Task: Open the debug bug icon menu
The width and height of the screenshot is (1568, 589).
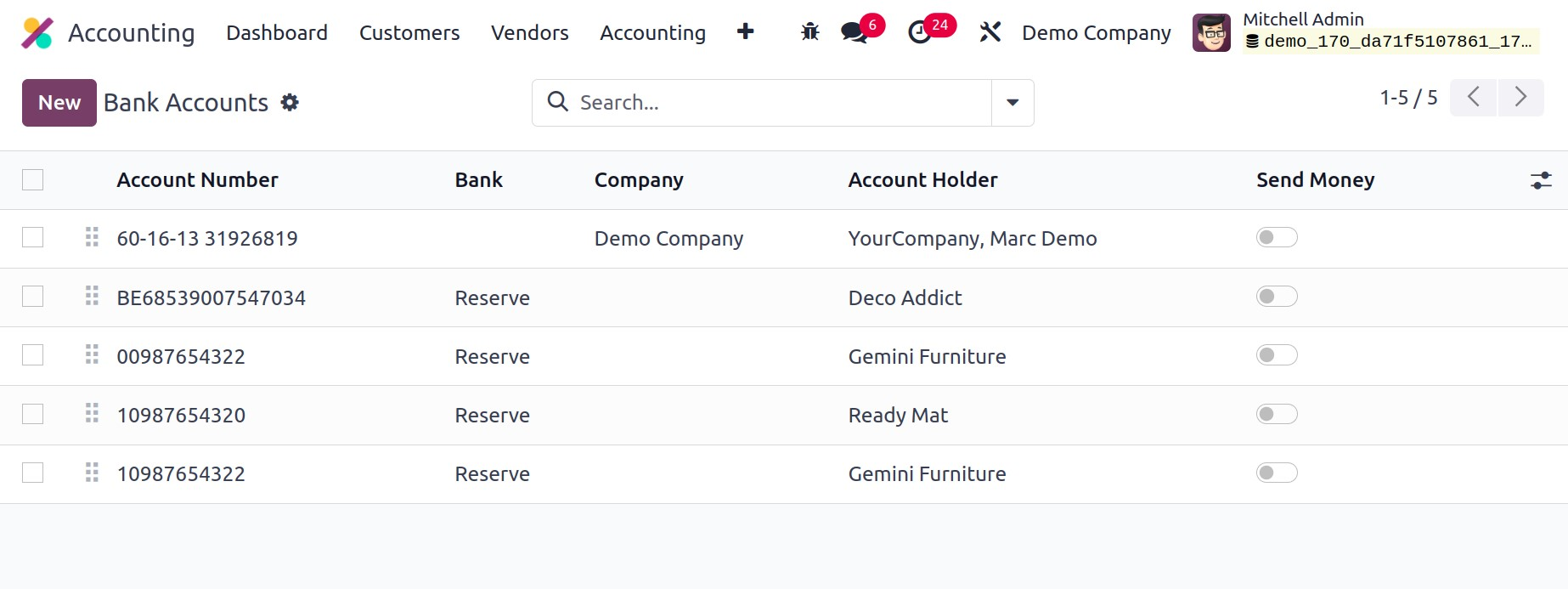Action: [809, 32]
